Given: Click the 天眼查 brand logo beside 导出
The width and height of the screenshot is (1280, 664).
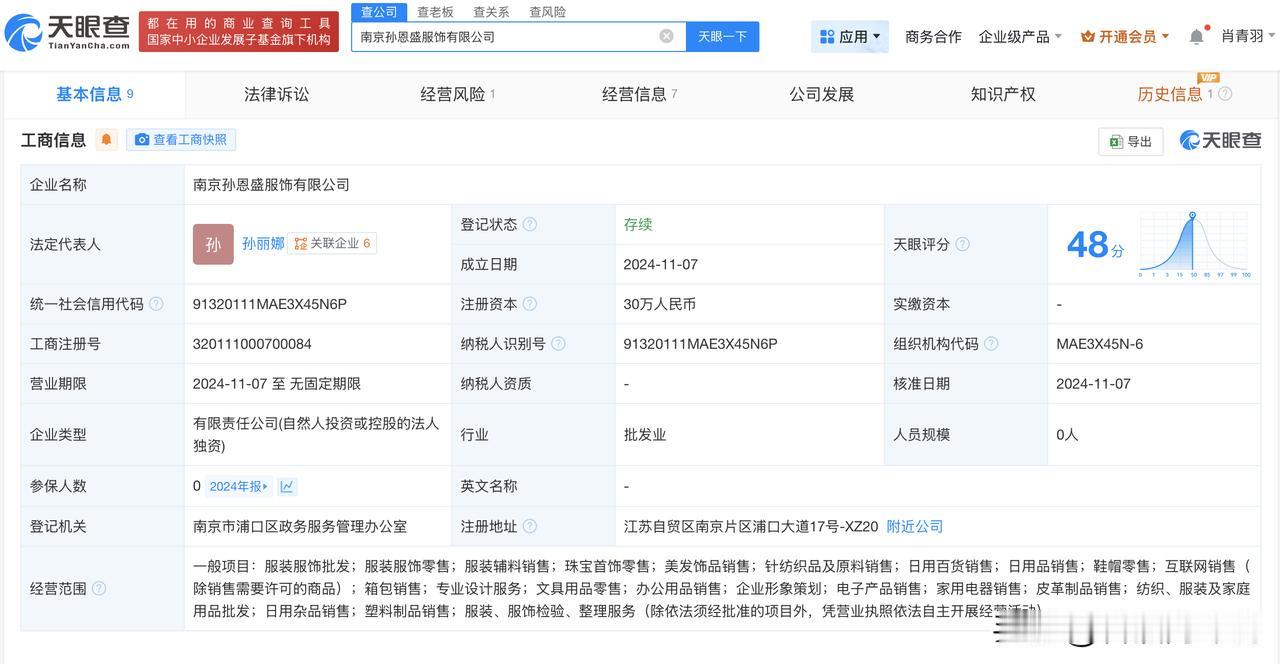Looking at the screenshot, I should click(1220, 141).
